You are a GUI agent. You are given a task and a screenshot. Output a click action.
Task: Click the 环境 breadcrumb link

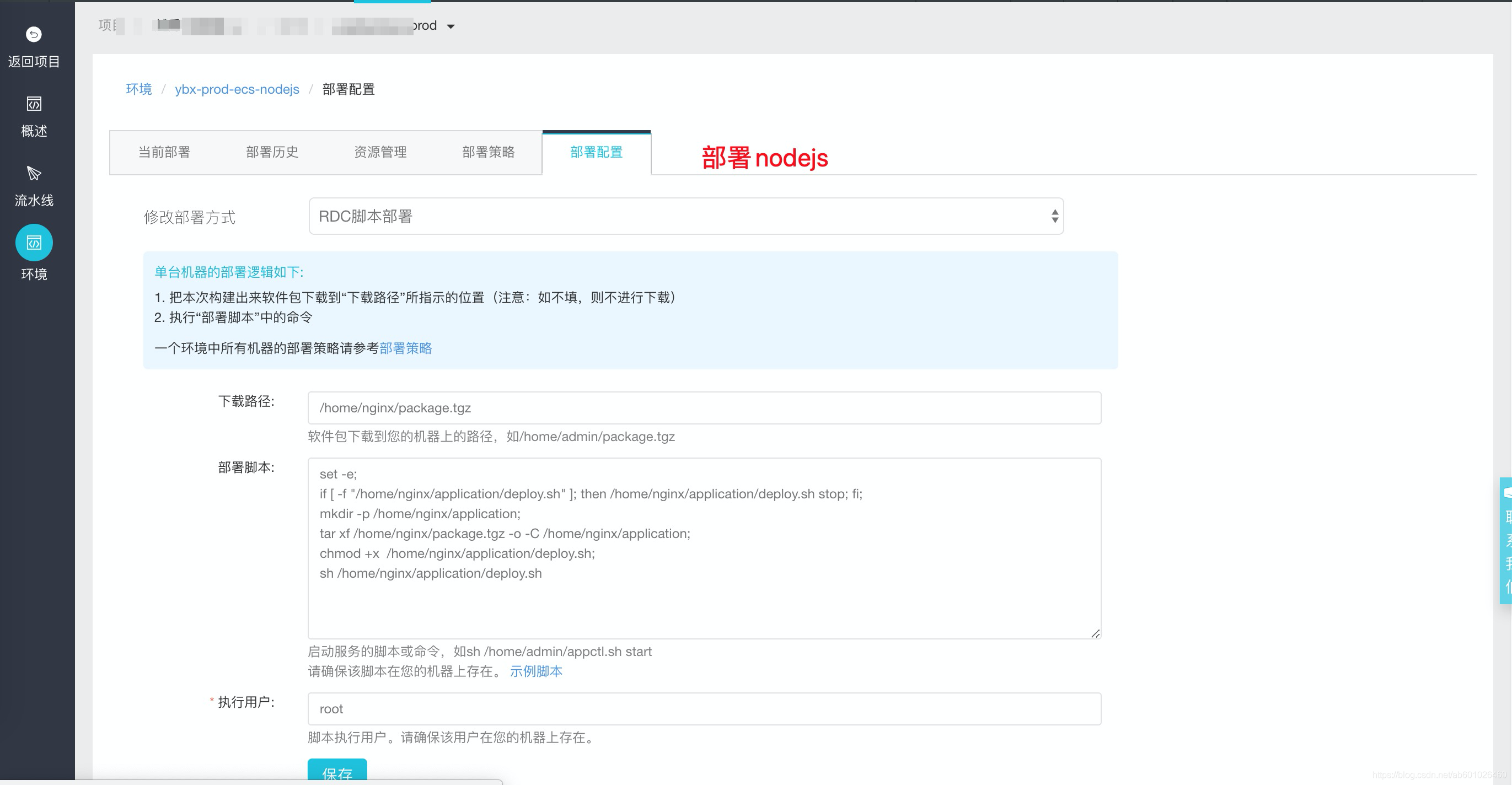[138, 89]
